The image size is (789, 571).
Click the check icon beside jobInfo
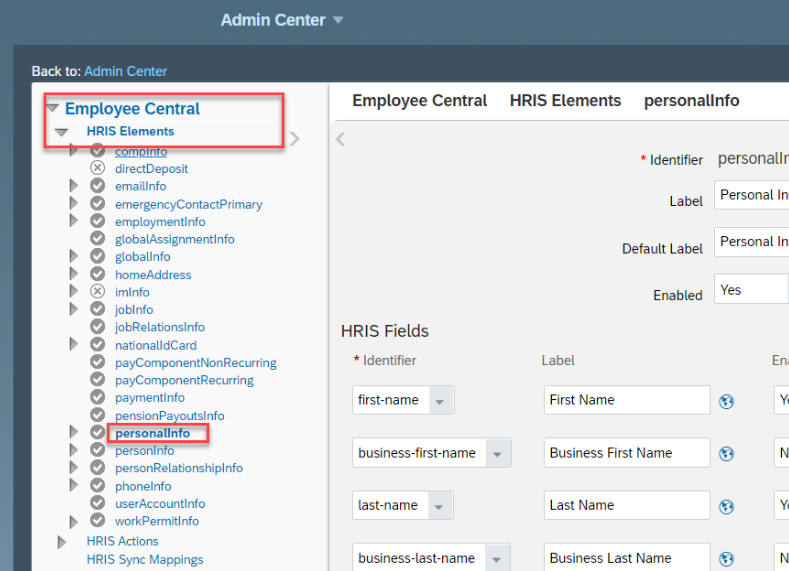(98, 309)
